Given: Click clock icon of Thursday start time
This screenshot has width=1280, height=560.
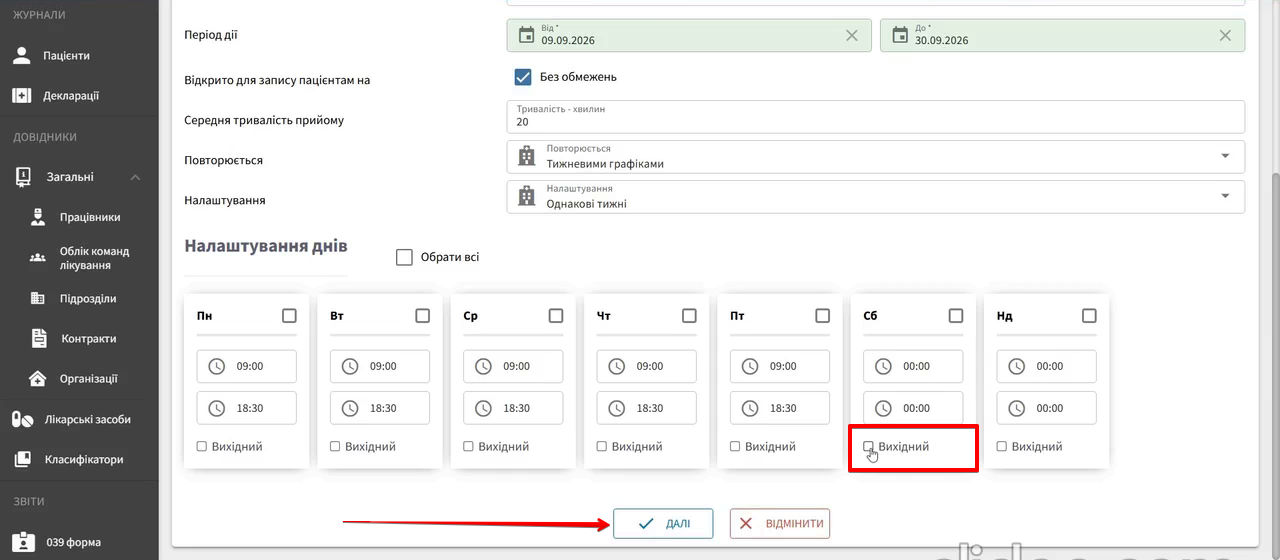Looking at the screenshot, I should 616,366.
